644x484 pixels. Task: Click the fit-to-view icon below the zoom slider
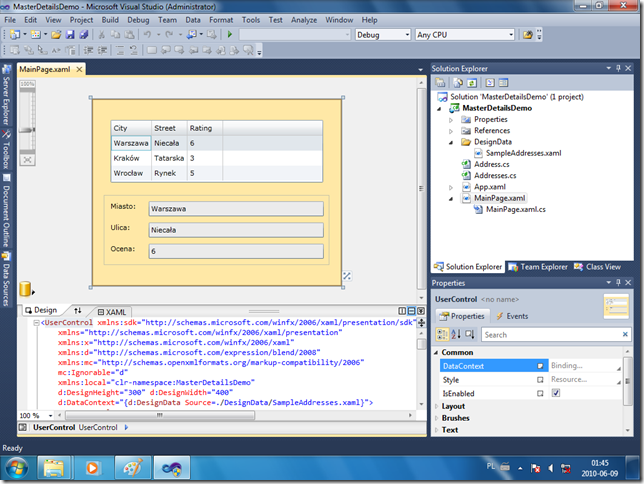[28, 160]
